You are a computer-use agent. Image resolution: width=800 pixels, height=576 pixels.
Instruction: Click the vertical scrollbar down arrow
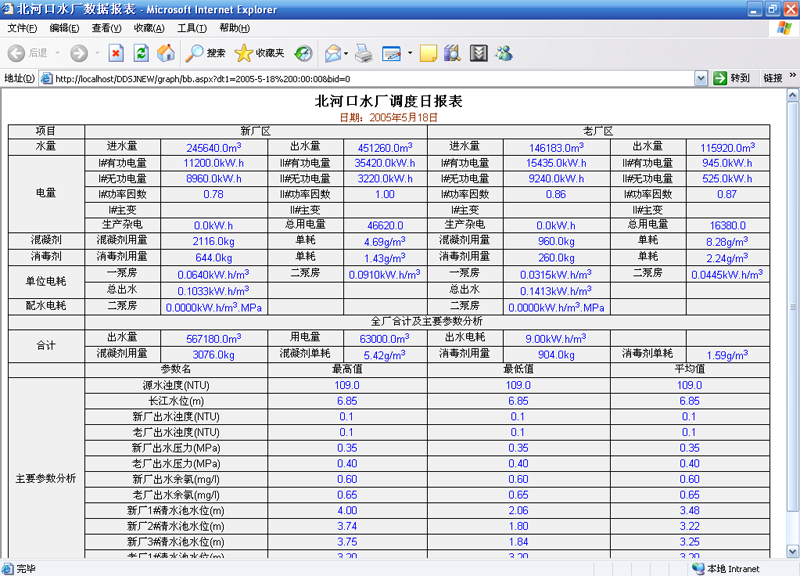pyautogui.click(x=792, y=552)
